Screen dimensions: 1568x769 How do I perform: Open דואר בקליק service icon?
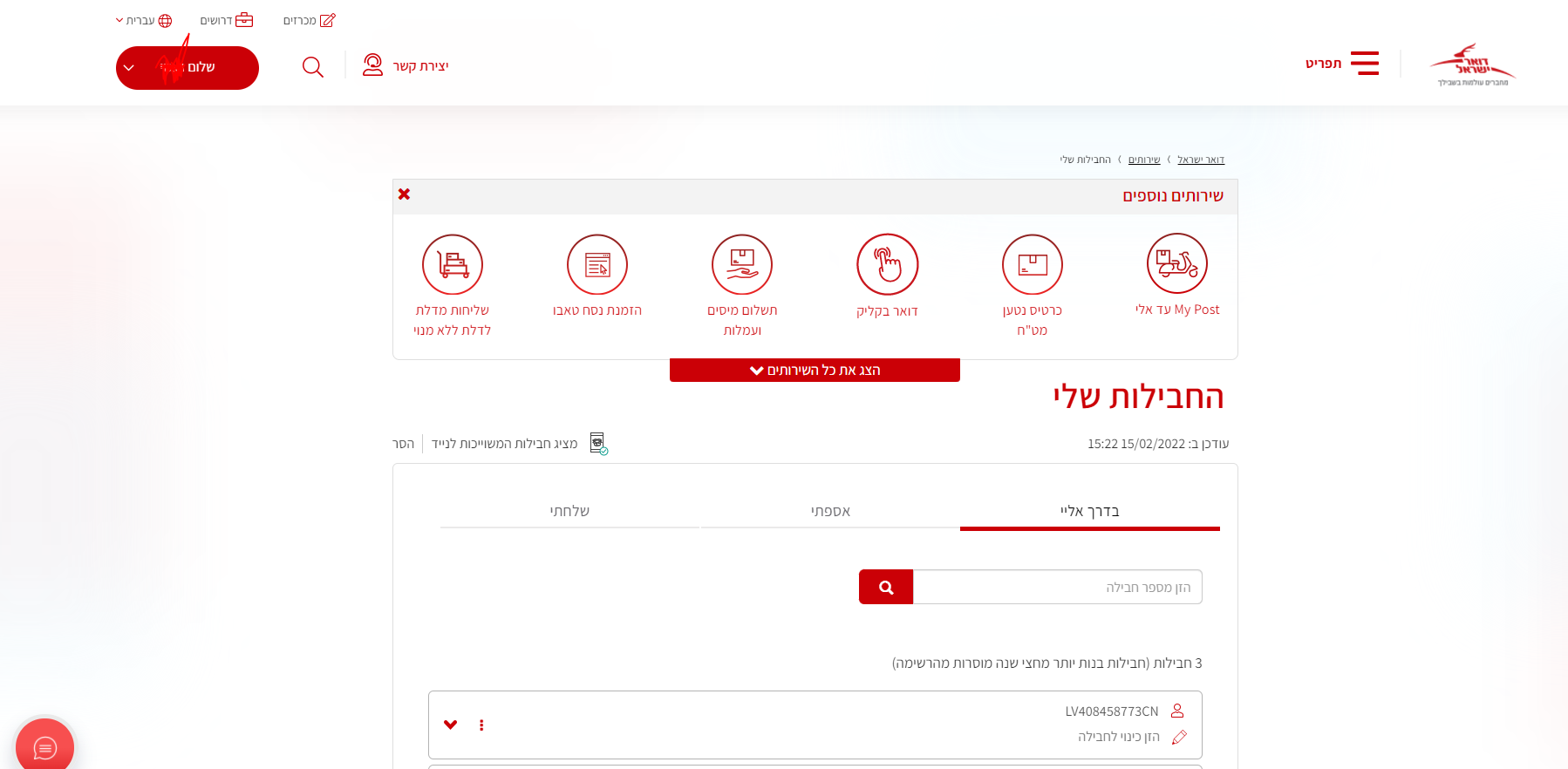888,264
